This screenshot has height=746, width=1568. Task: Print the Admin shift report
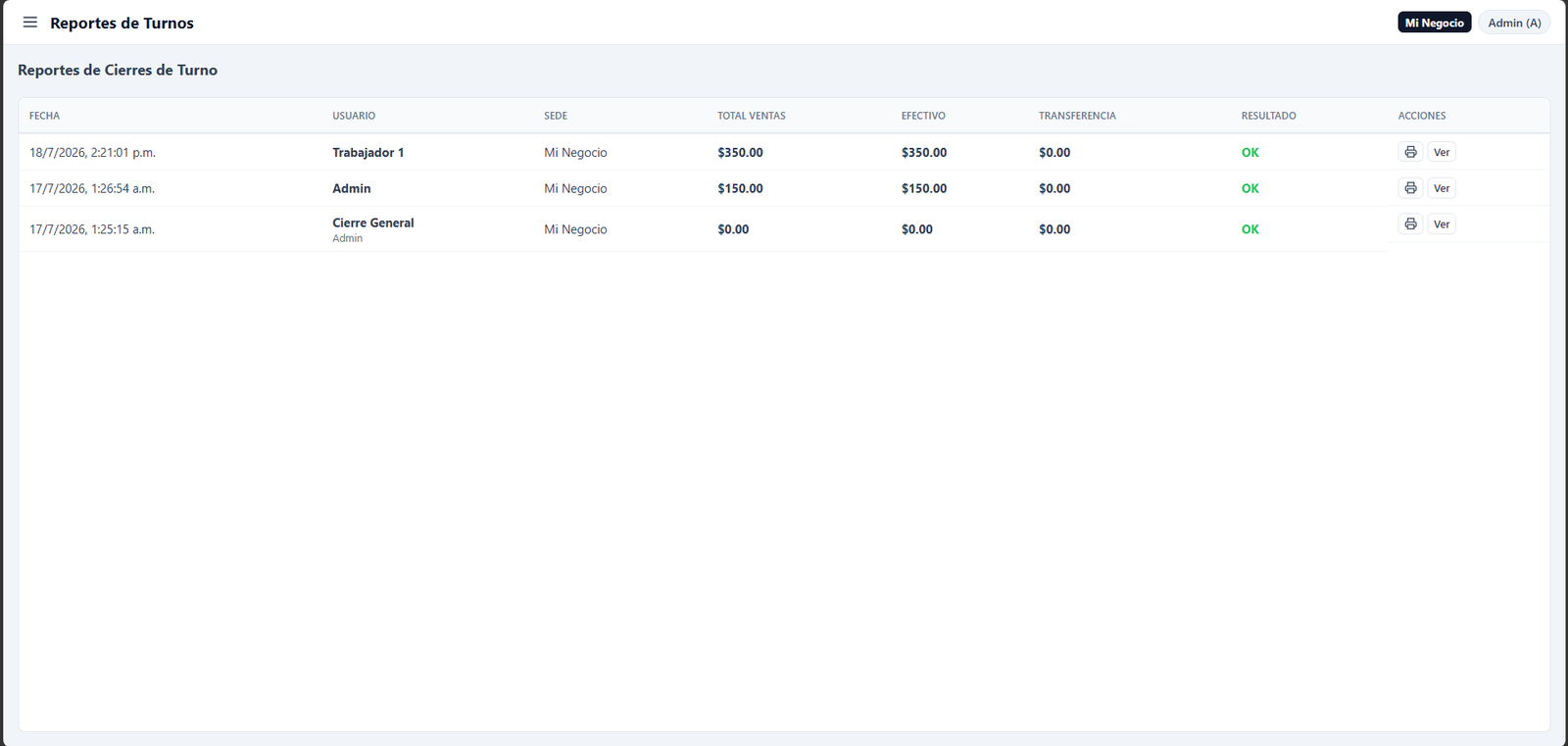pyautogui.click(x=1410, y=188)
